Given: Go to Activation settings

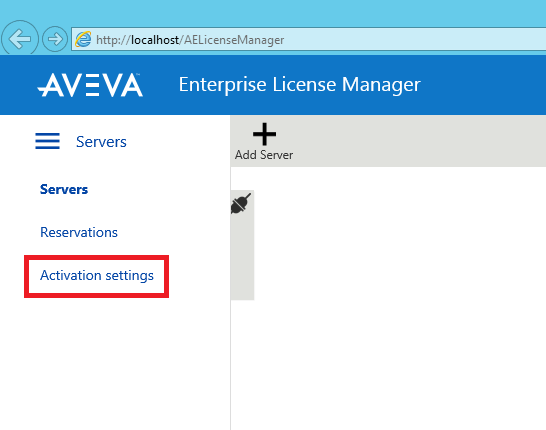Looking at the screenshot, I should (x=97, y=275).
